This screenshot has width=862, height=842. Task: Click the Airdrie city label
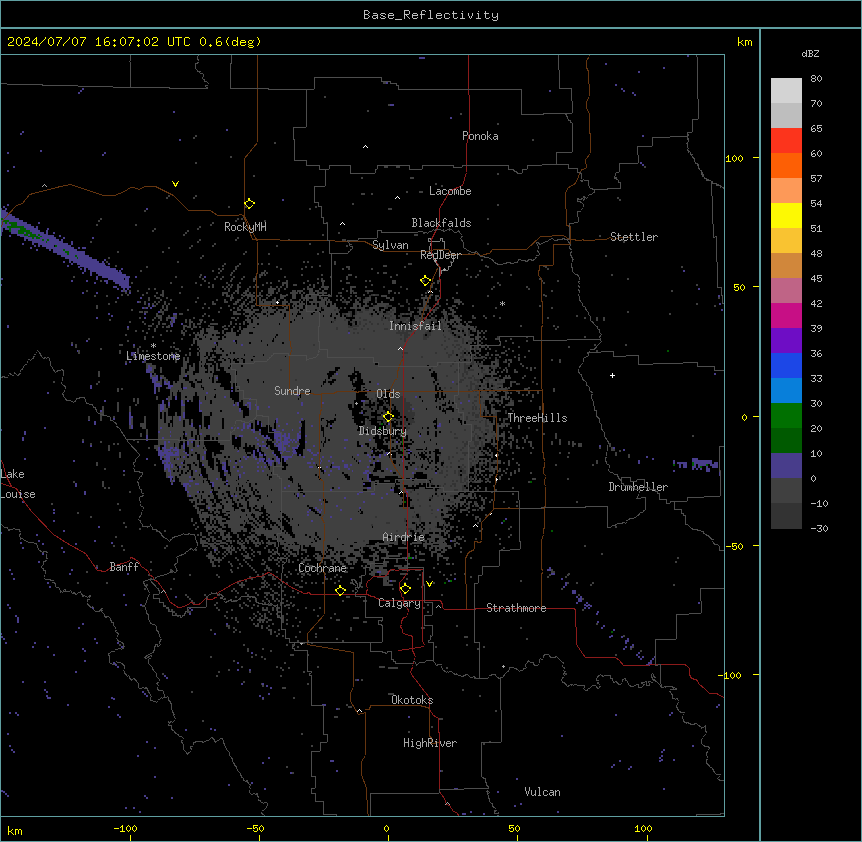tap(404, 537)
